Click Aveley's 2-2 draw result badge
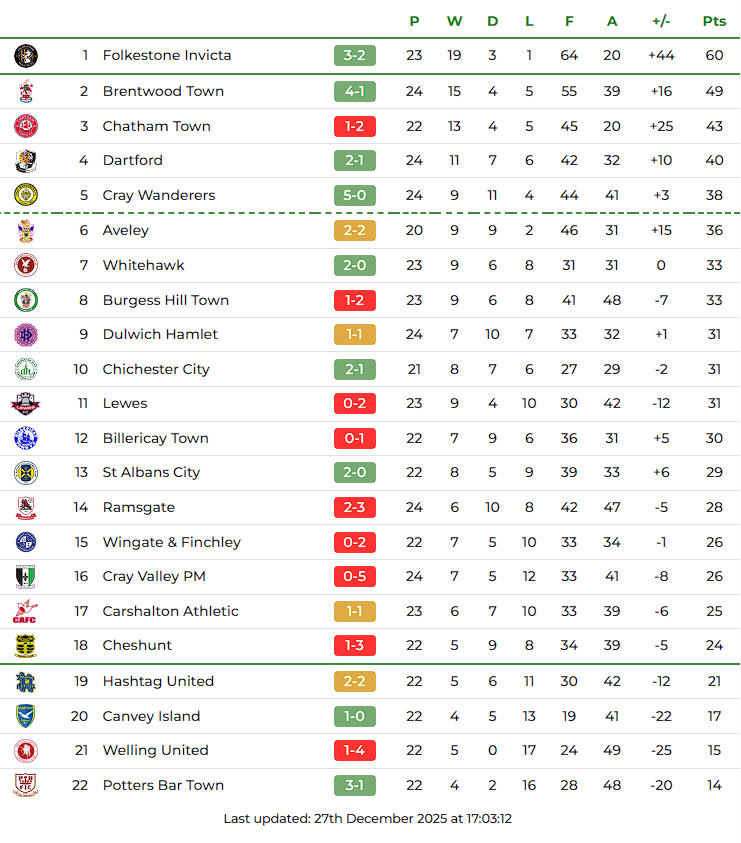Screen dimensions: 741x843 tap(355, 230)
